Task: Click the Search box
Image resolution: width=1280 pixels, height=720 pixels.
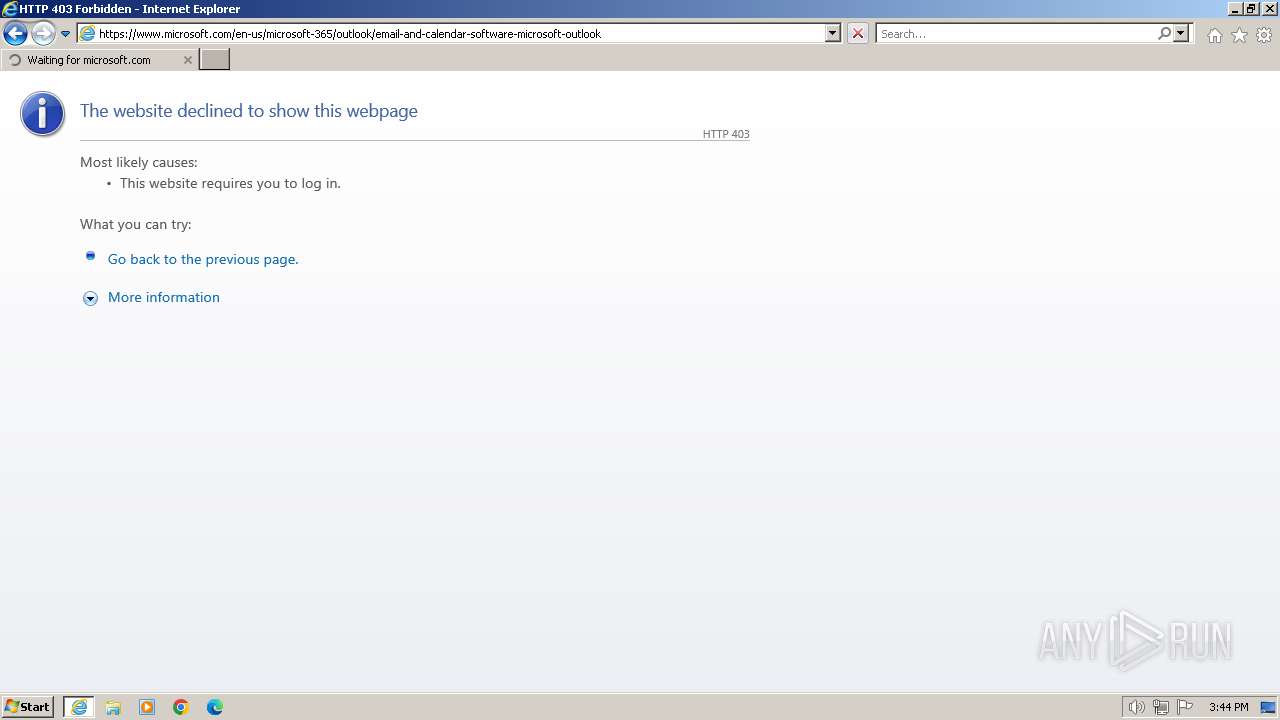Action: point(1015,33)
